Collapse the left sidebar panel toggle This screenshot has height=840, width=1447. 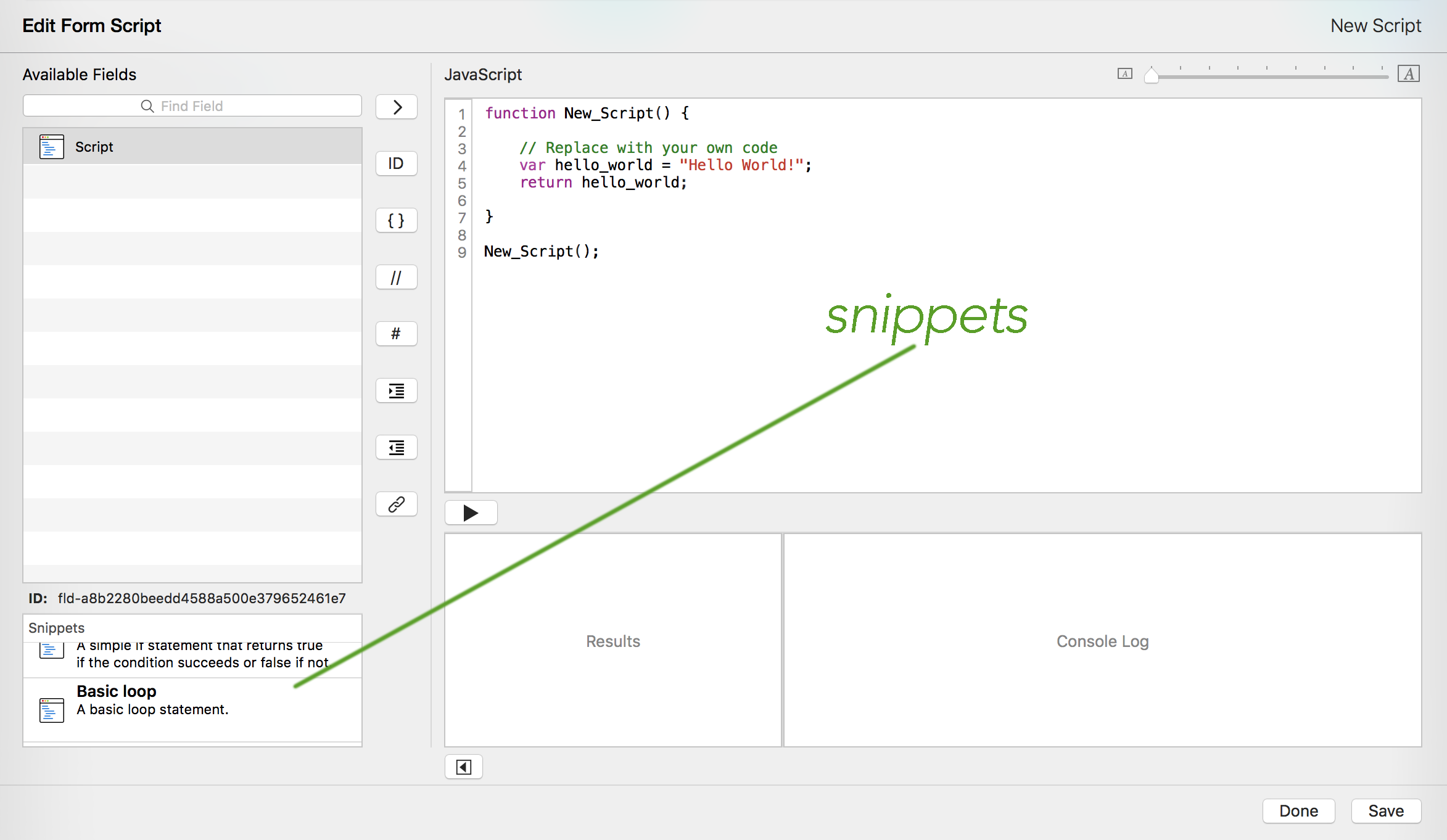(463, 767)
